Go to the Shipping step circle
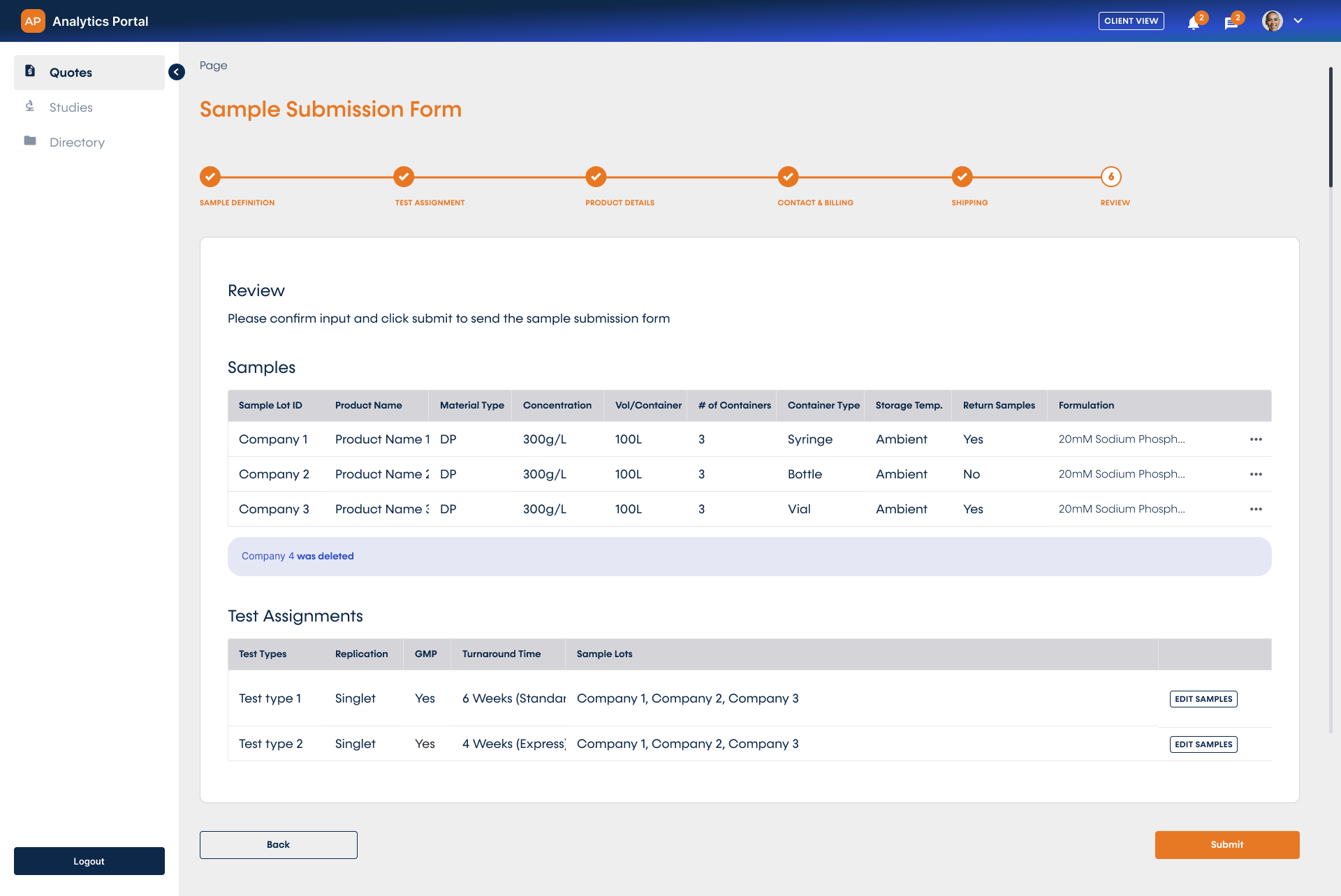1341x896 pixels. [x=962, y=177]
